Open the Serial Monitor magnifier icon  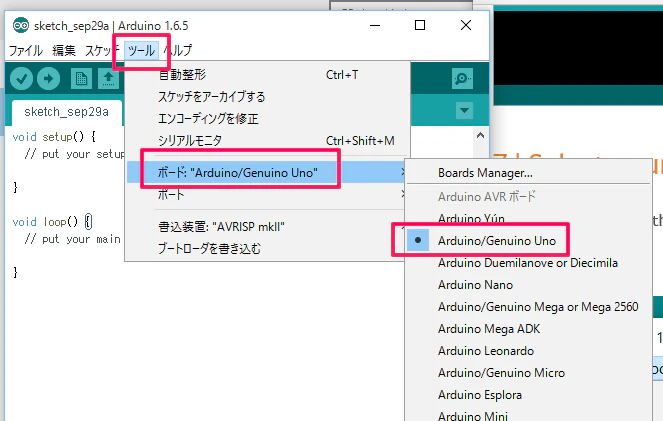[x=462, y=79]
